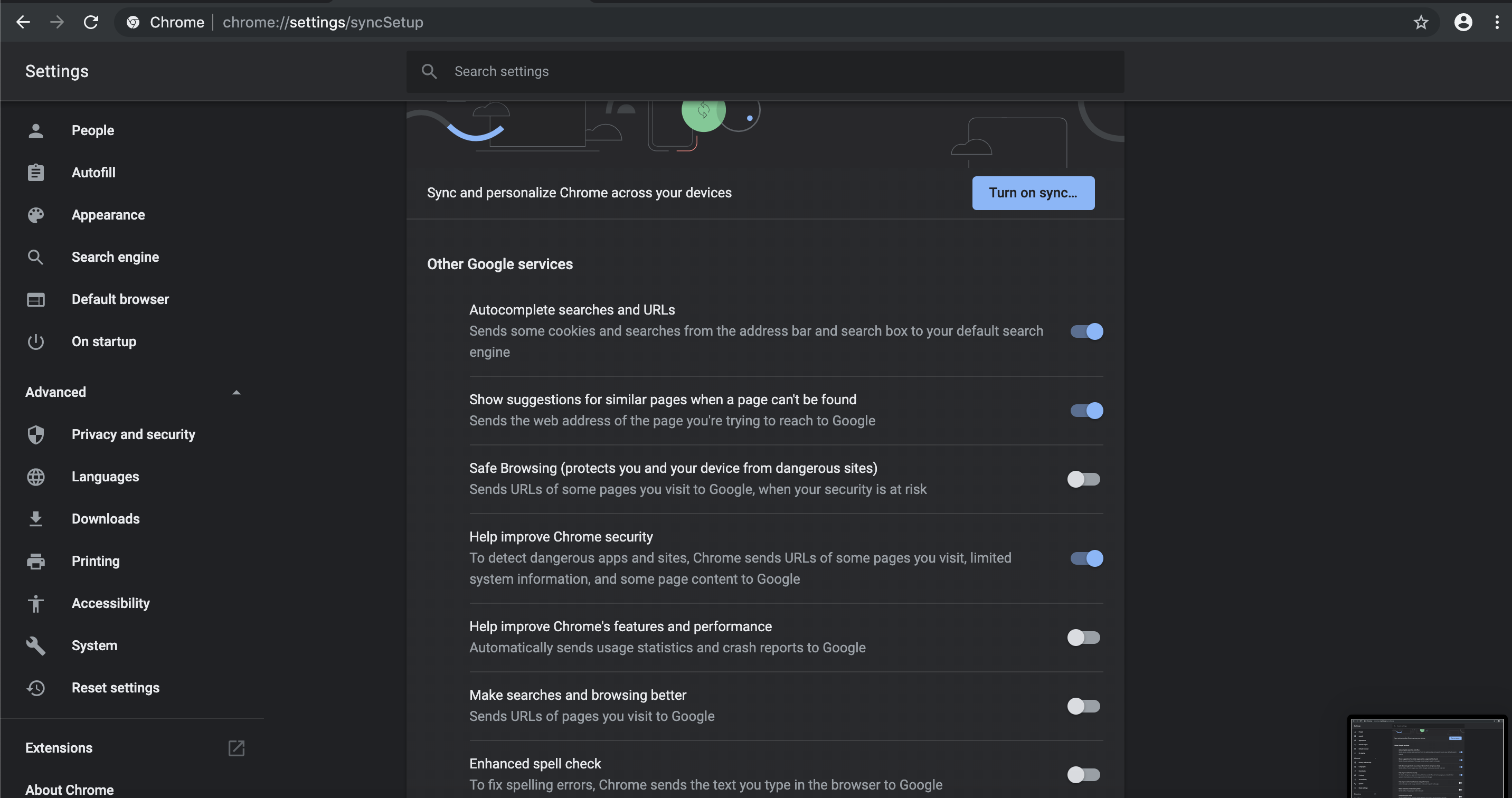Reload the page with the refresh icon

[91, 22]
